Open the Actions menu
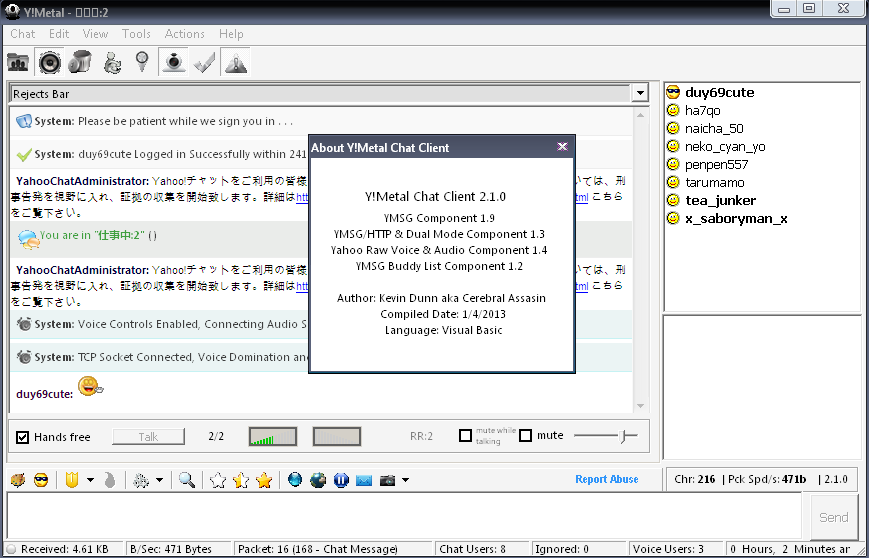This screenshot has height=558, width=869. [185, 34]
